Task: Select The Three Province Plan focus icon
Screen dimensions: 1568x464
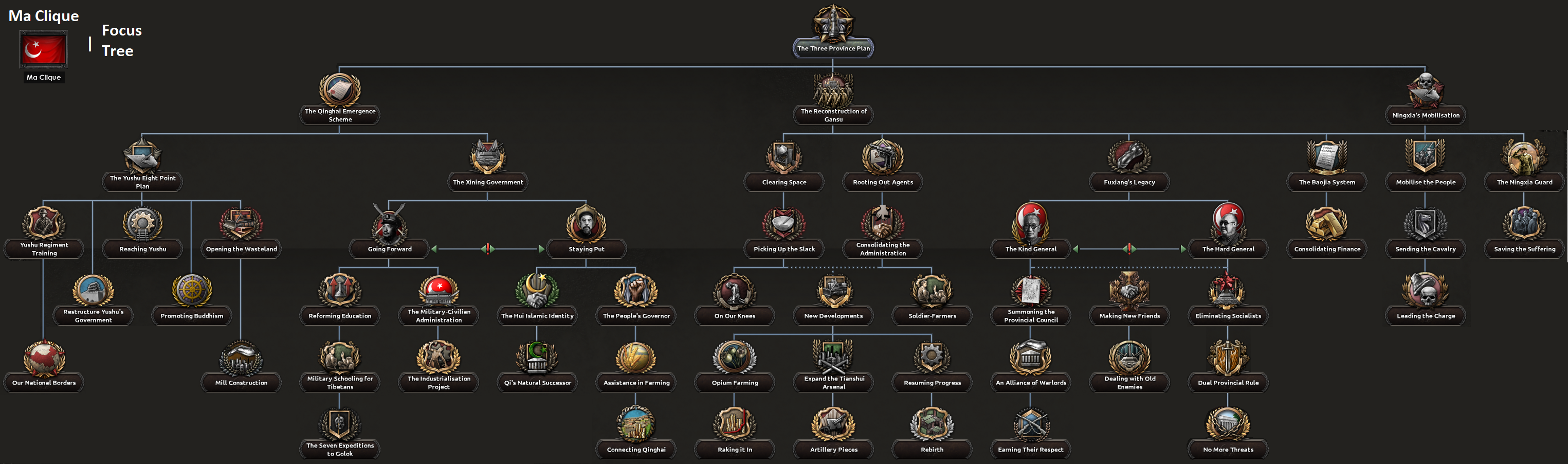Action: click(x=833, y=23)
